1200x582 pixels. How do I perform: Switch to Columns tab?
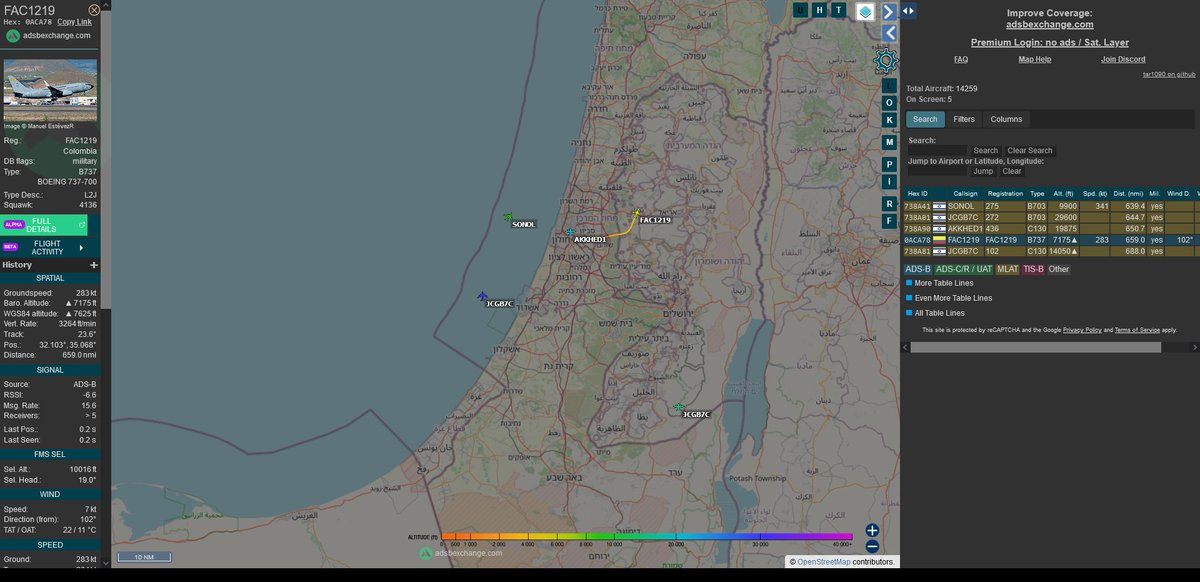(x=1006, y=119)
